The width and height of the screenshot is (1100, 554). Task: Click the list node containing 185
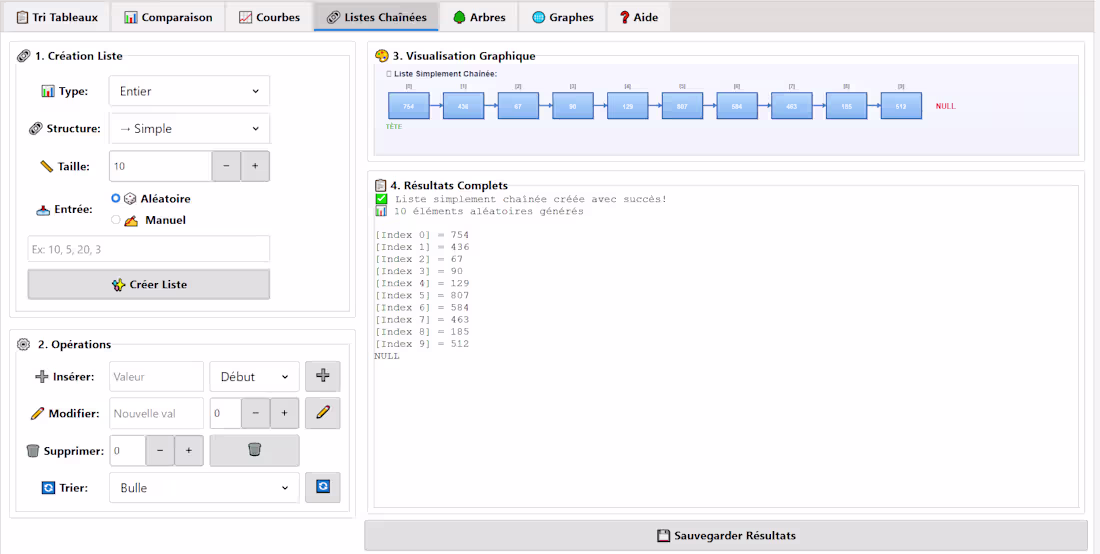(x=847, y=106)
